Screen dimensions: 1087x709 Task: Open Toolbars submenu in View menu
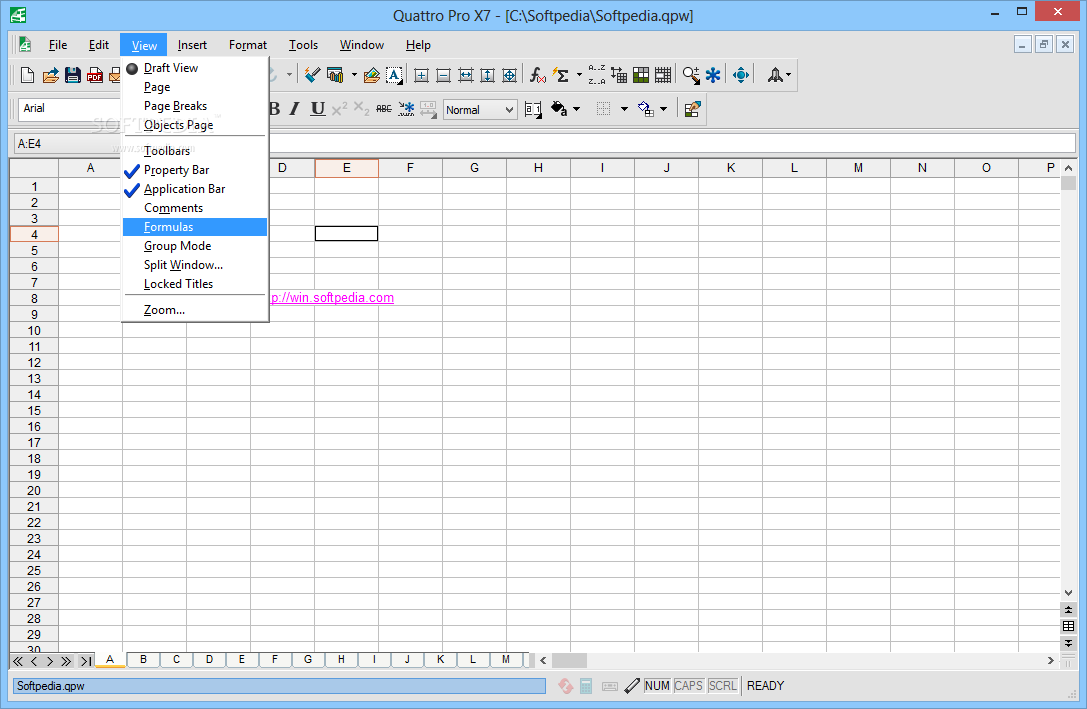click(x=195, y=150)
